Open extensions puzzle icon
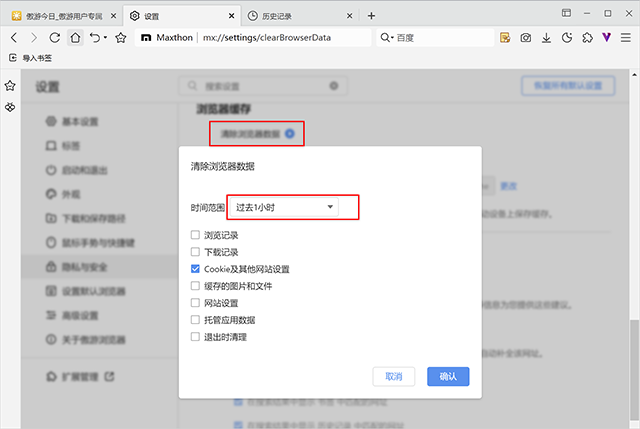640x429 pixels. coord(587,38)
